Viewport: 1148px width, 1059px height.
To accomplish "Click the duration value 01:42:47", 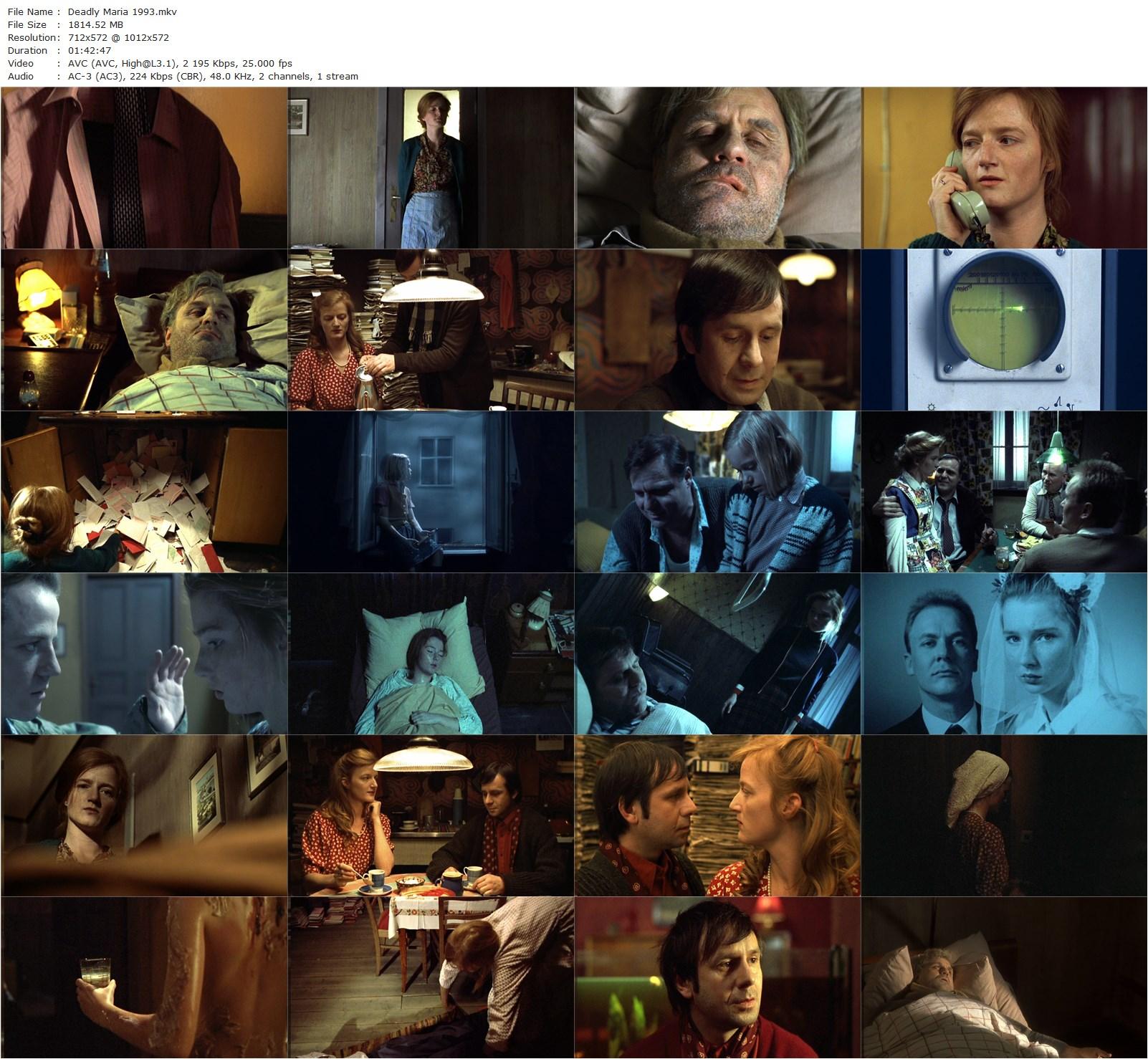I will tap(90, 50).
